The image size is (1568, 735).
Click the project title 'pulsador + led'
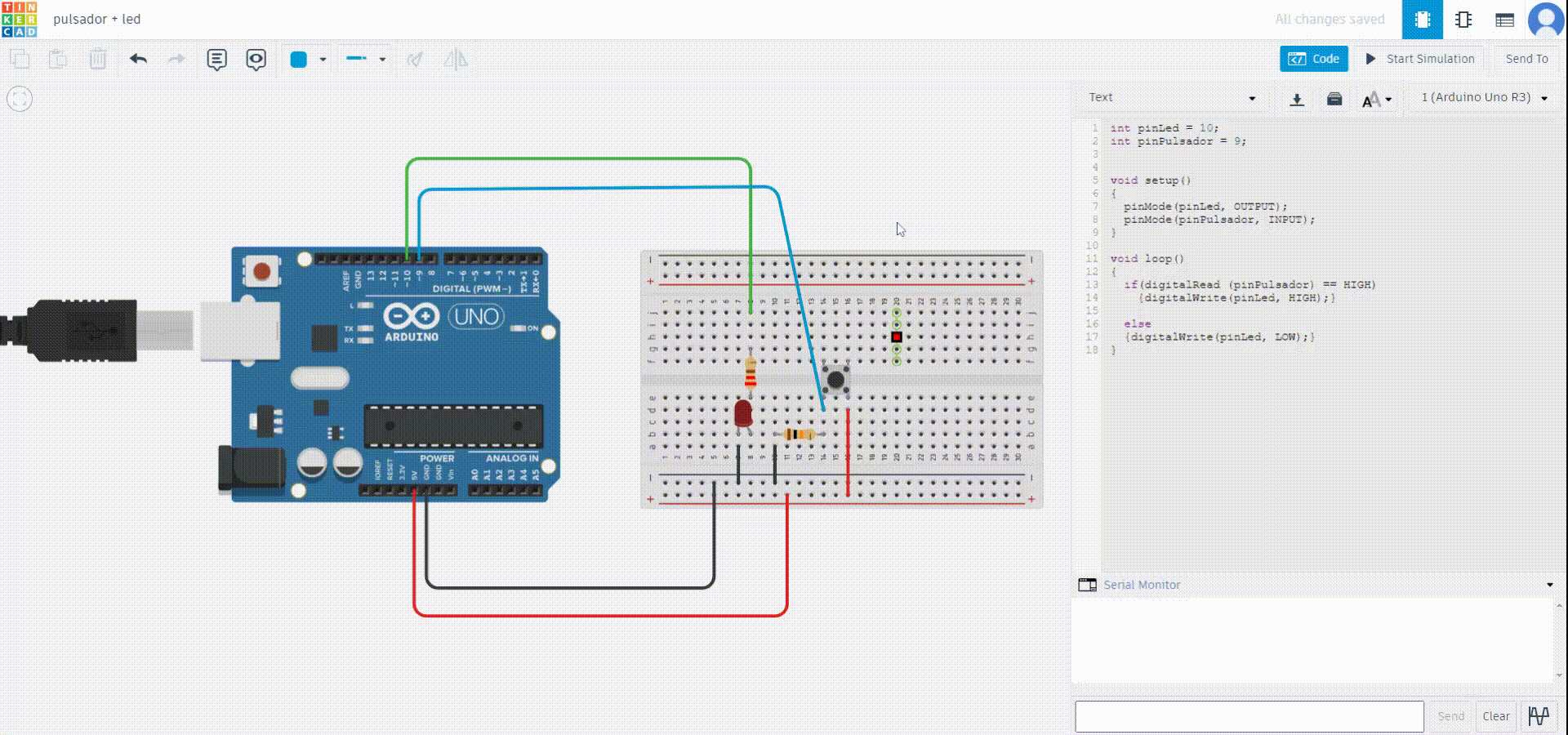(x=97, y=19)
